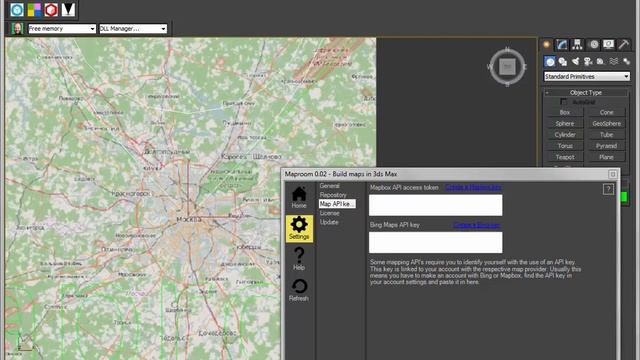Screen dimensions: 640x360
Task: Select the Map API keys tab
Action: pyautogui.click(x=337, y=204)
